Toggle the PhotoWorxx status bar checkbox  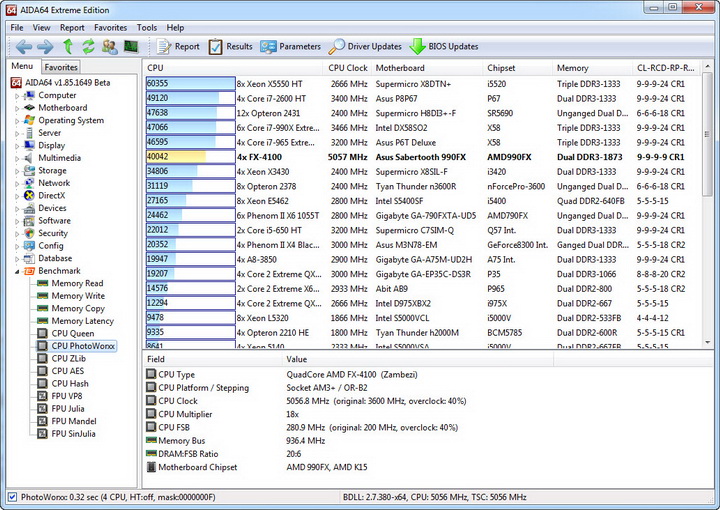click(x=12, y=497)
